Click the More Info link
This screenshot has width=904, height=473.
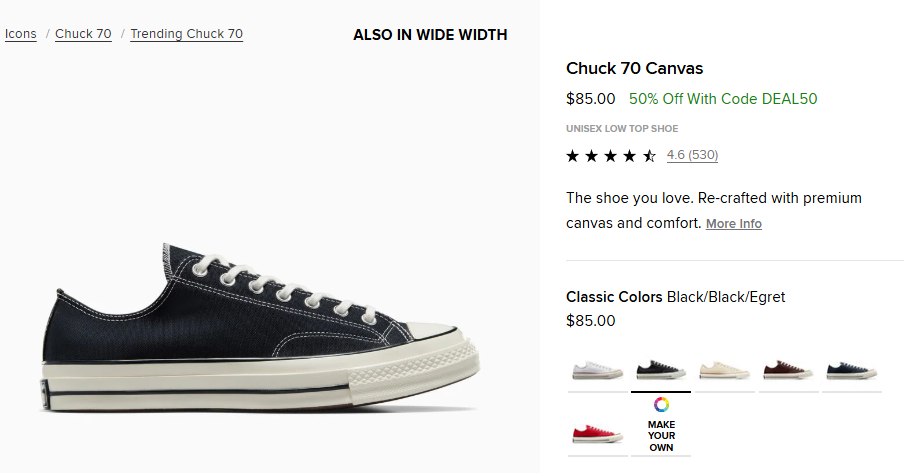733,224
